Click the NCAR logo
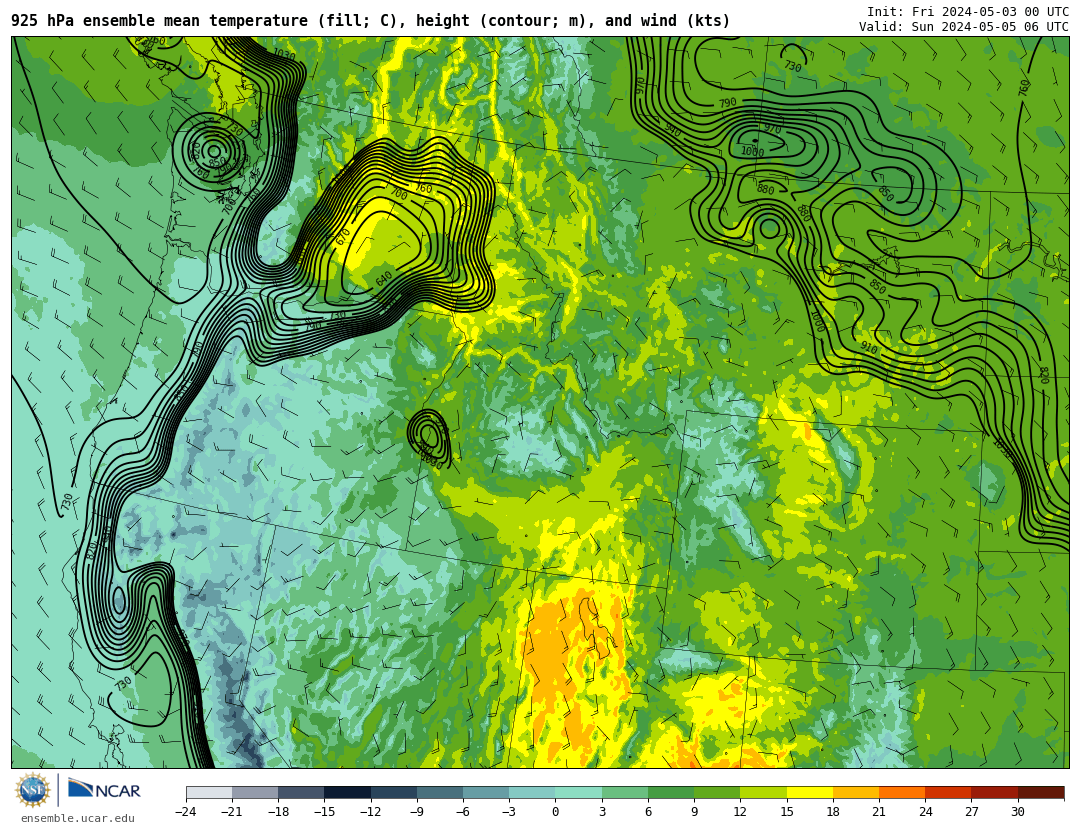The image size is (1080, 831). (105, 790)
